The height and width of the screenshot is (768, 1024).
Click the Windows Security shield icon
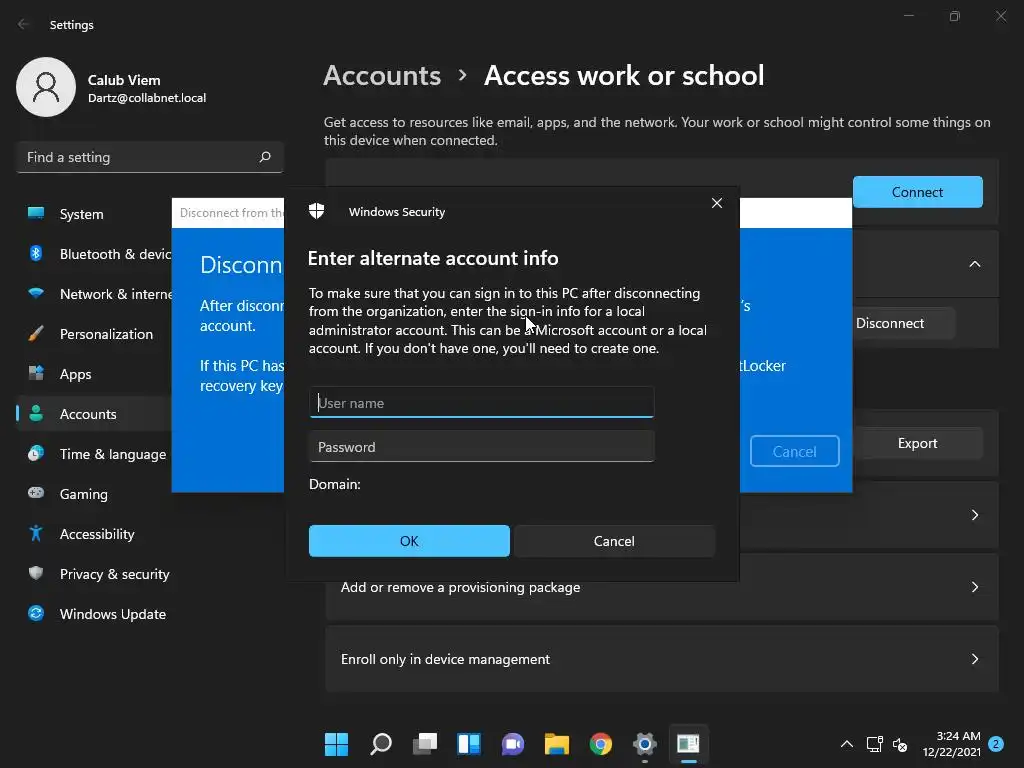click(x=316, y=211)
